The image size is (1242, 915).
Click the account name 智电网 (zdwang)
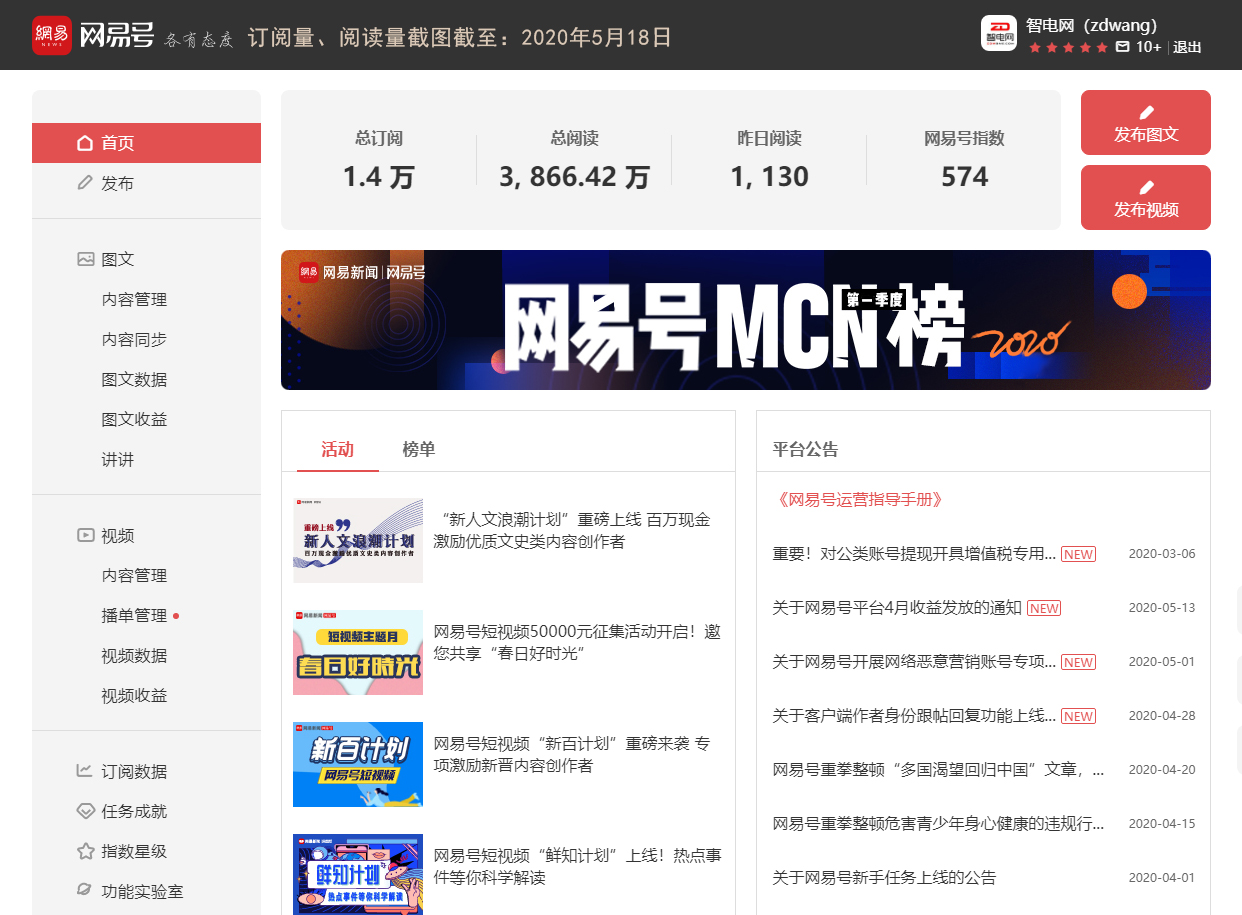(1091, 25)
